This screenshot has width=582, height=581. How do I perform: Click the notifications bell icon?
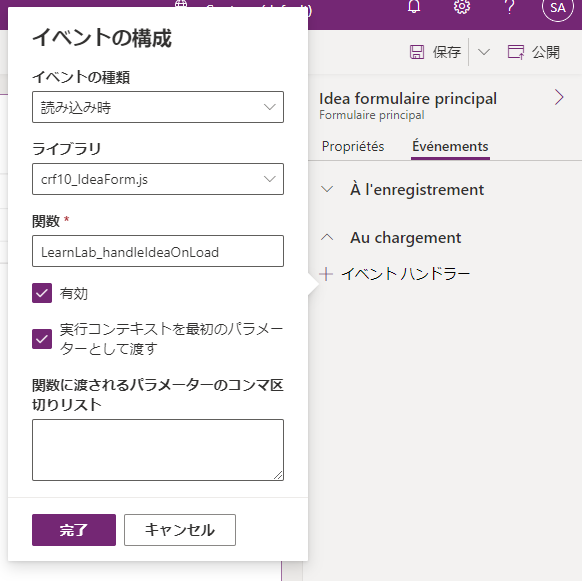(414, 6)
